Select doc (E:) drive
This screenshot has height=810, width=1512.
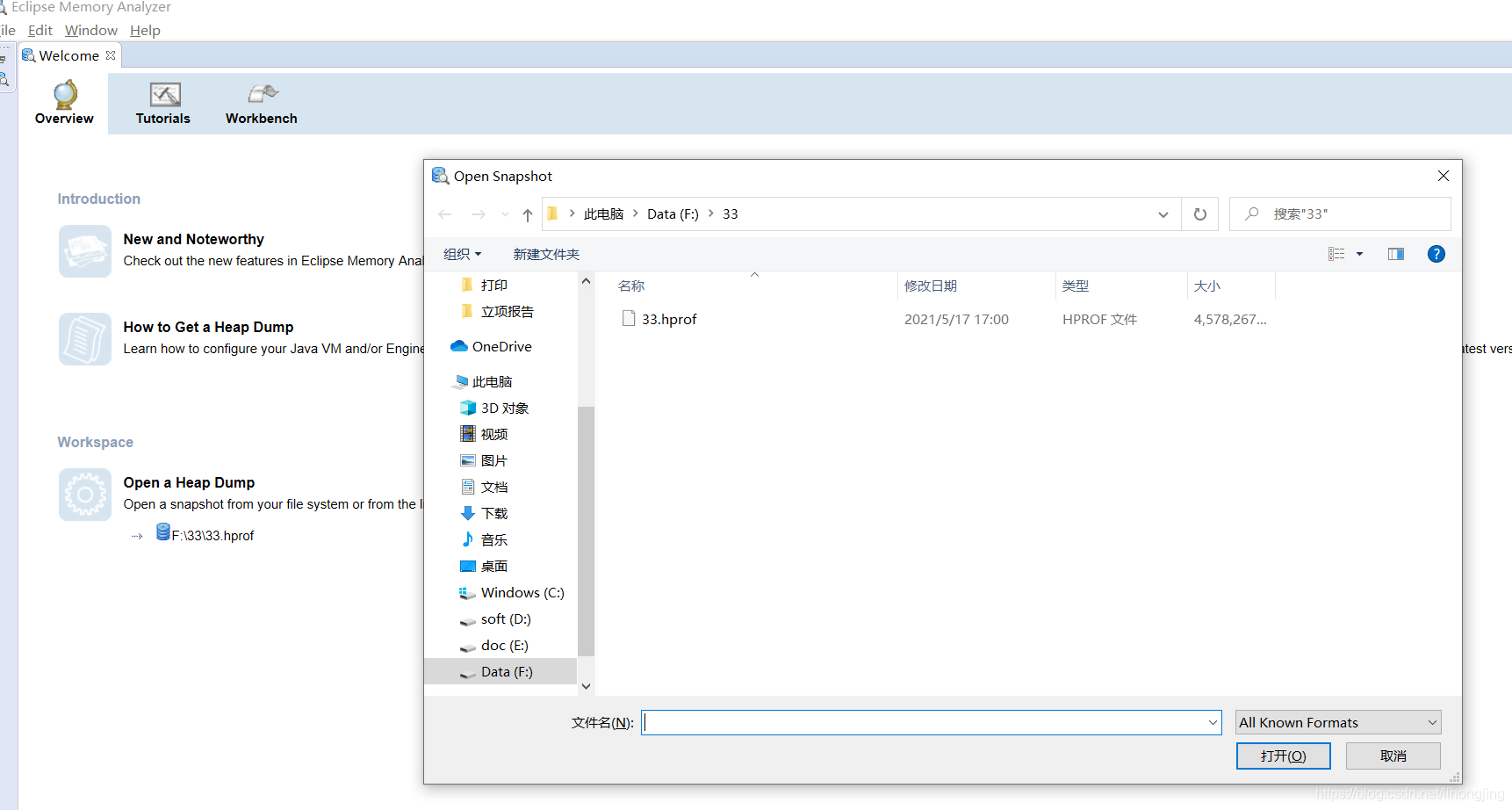pos(494,645)
